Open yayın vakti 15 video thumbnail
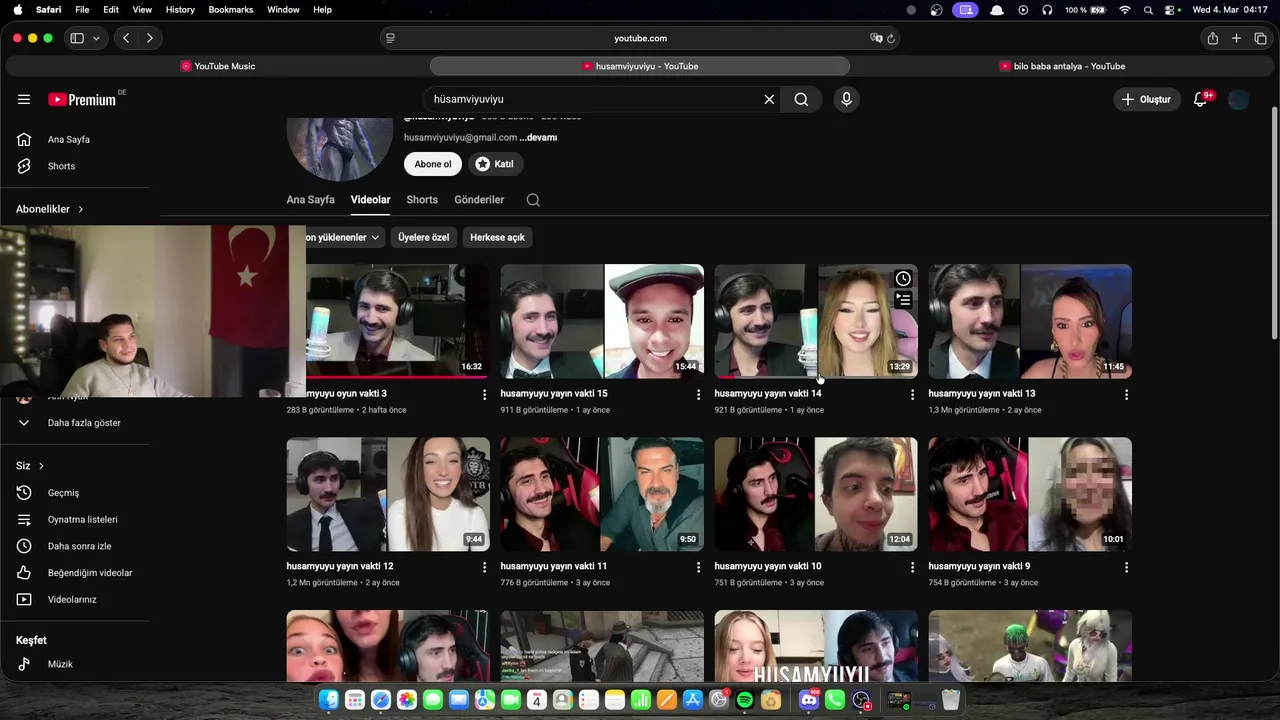This screenshot has width=1280, height=720. pos(602,321)
